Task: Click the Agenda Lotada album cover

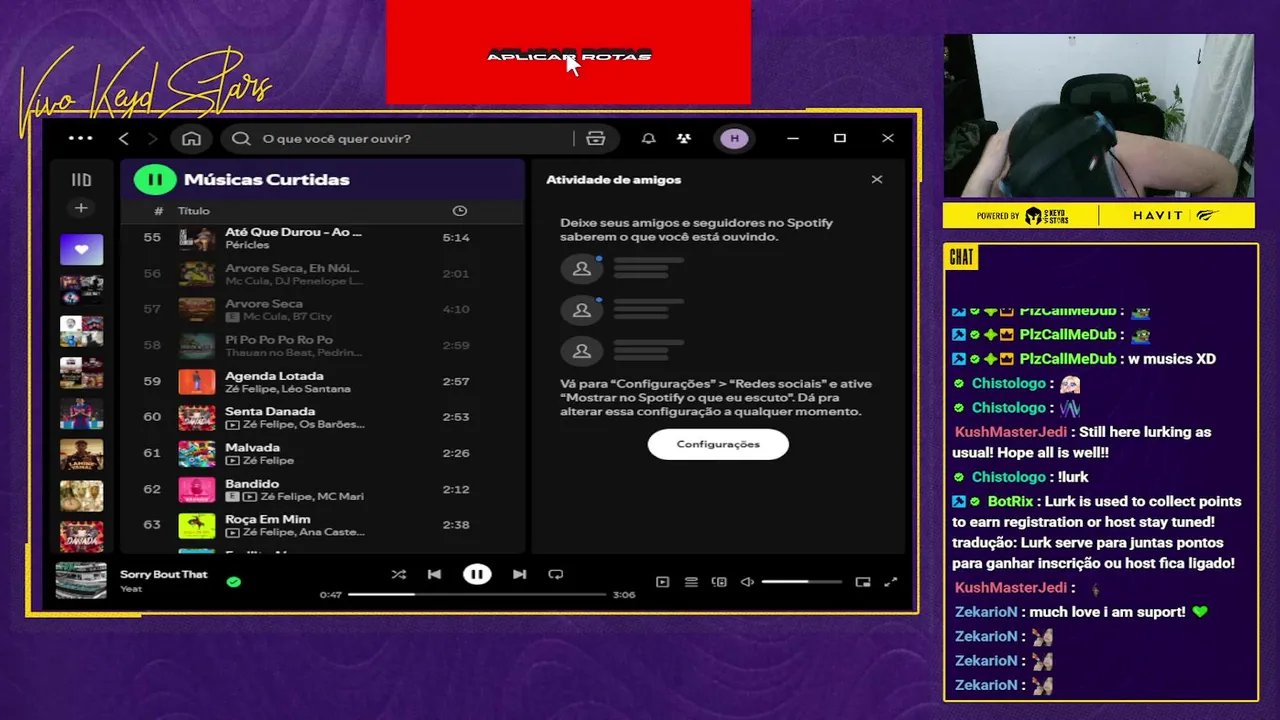Action: tap(197, 382)
